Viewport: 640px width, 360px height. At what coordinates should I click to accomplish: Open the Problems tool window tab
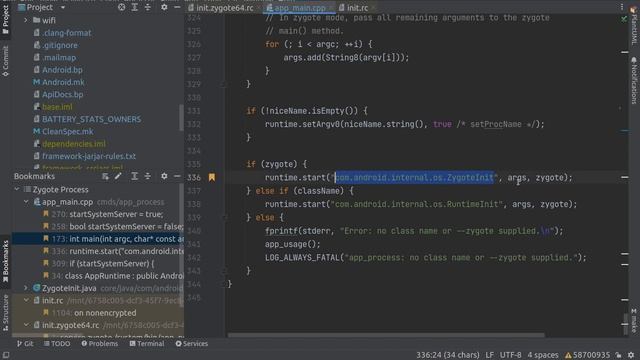coord(100,344)
